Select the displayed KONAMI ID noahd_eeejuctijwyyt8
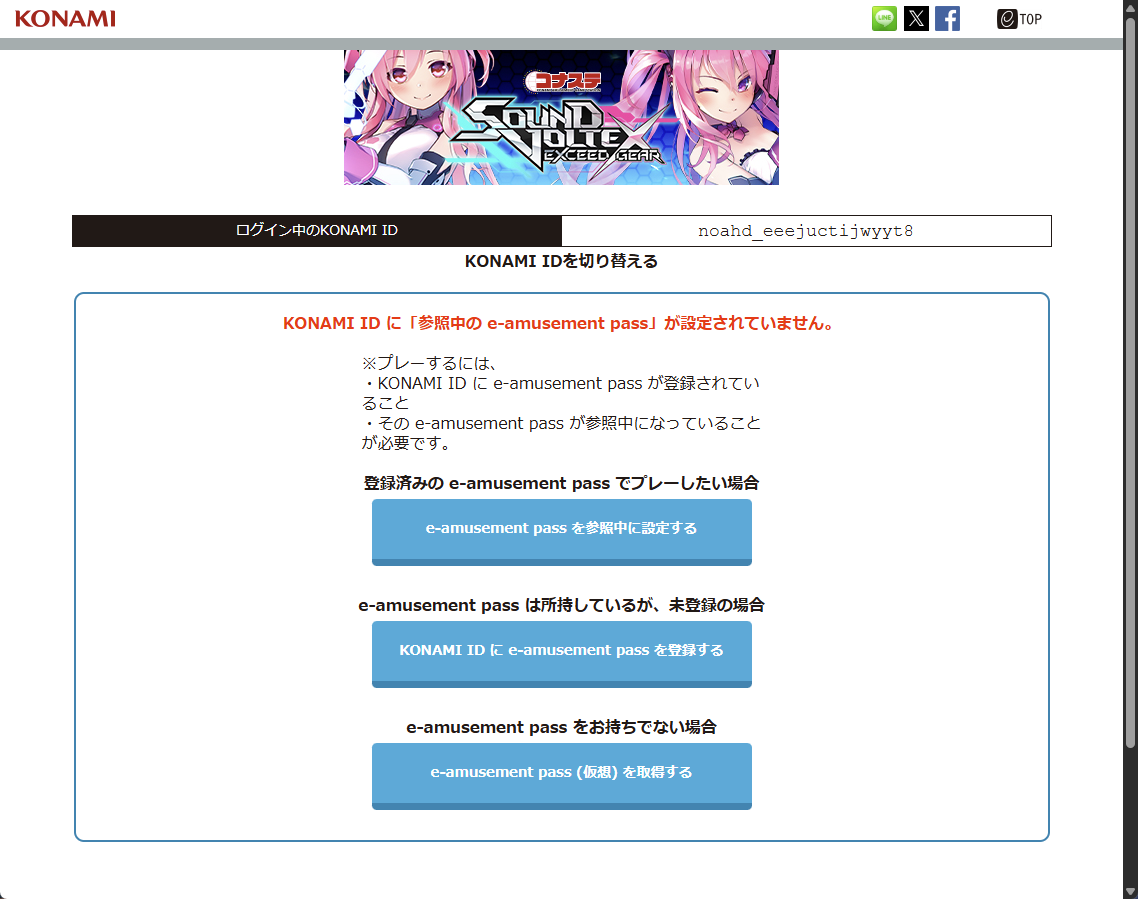Image resolution: width=1138 pixels, height=899 pixels. point(806,231)
